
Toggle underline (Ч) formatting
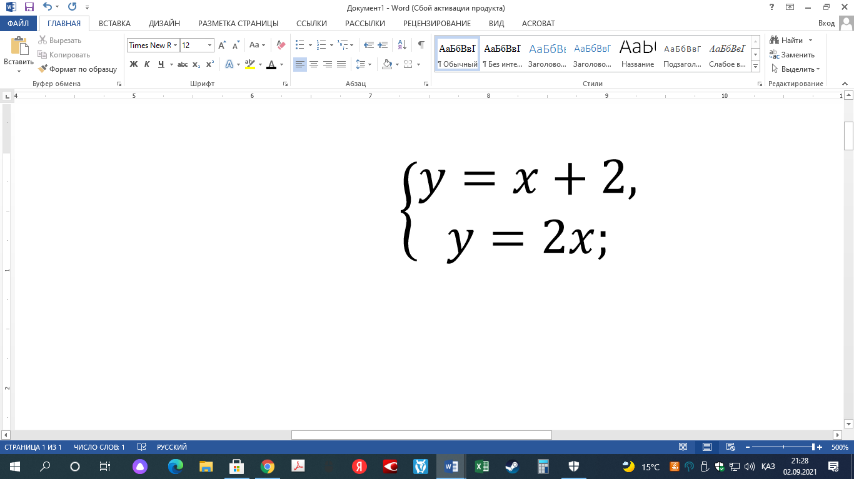pyautogui.click(x=161, y=64)
